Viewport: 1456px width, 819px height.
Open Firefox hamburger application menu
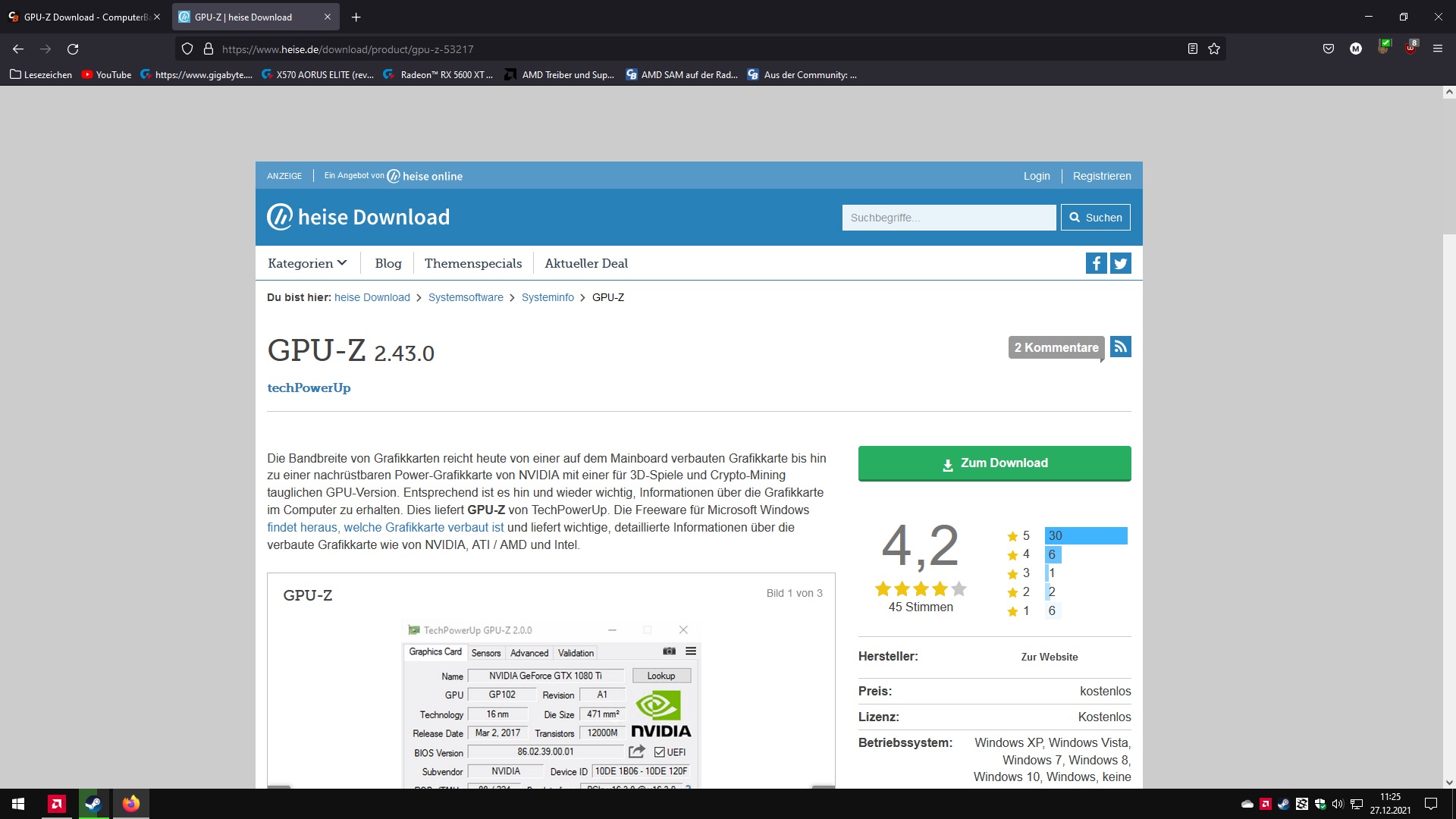pos(1437,49)
